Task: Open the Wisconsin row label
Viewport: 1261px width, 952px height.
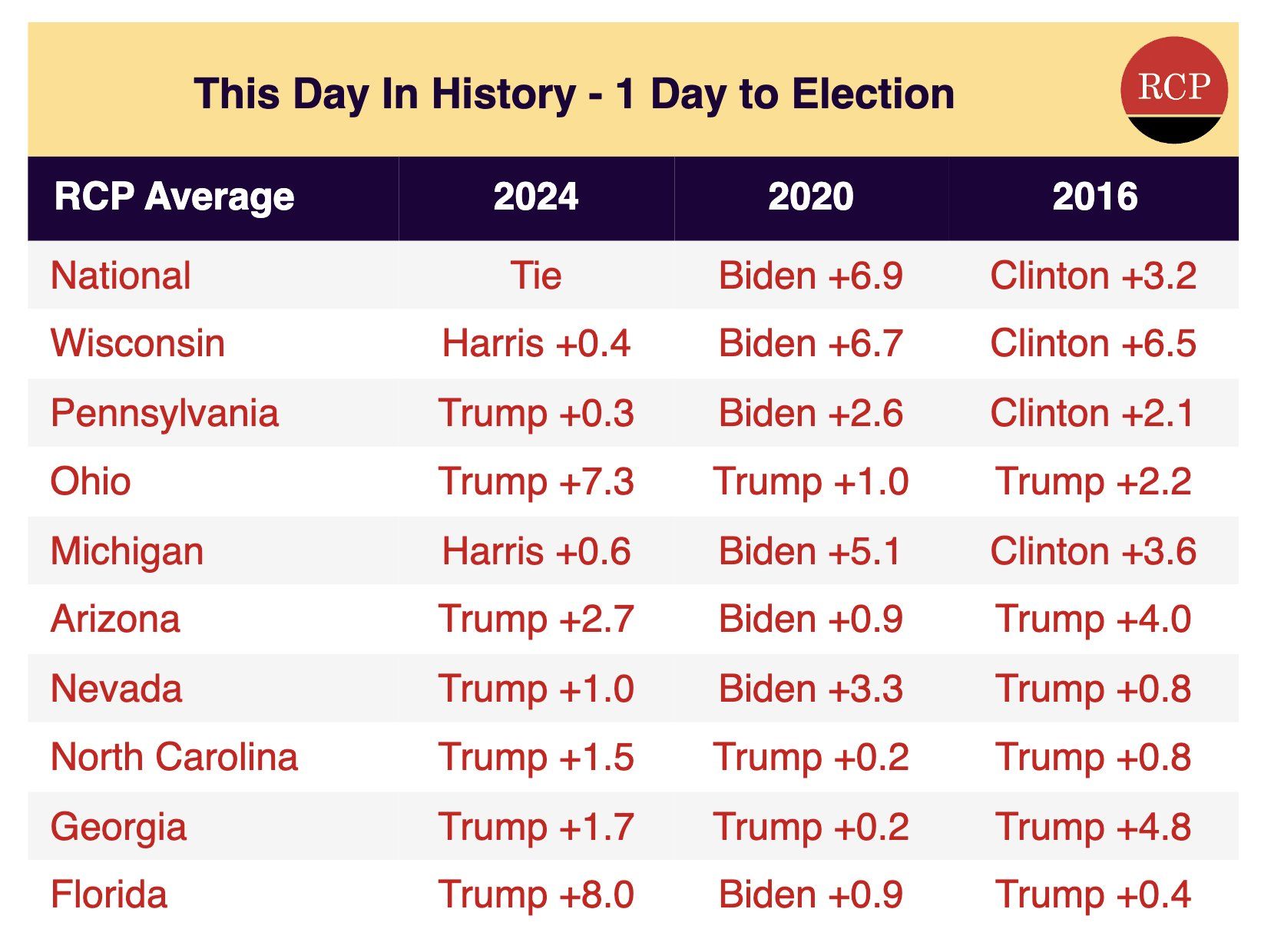Action: point(137,343)
